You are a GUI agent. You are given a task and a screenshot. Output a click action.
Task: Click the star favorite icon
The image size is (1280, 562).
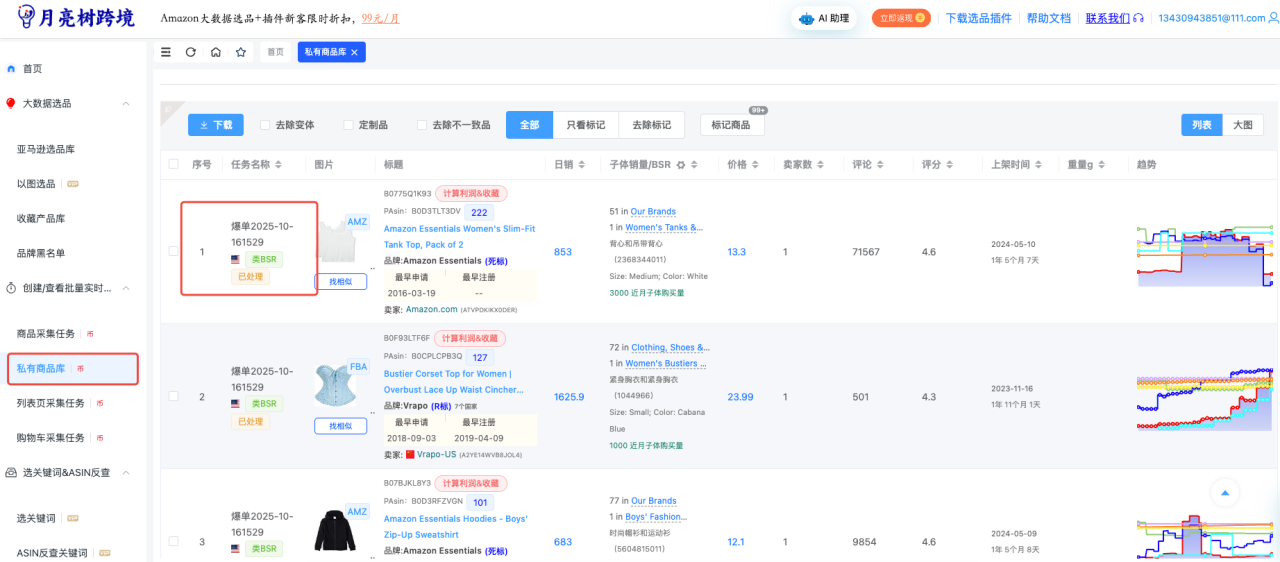click(241, 52)
